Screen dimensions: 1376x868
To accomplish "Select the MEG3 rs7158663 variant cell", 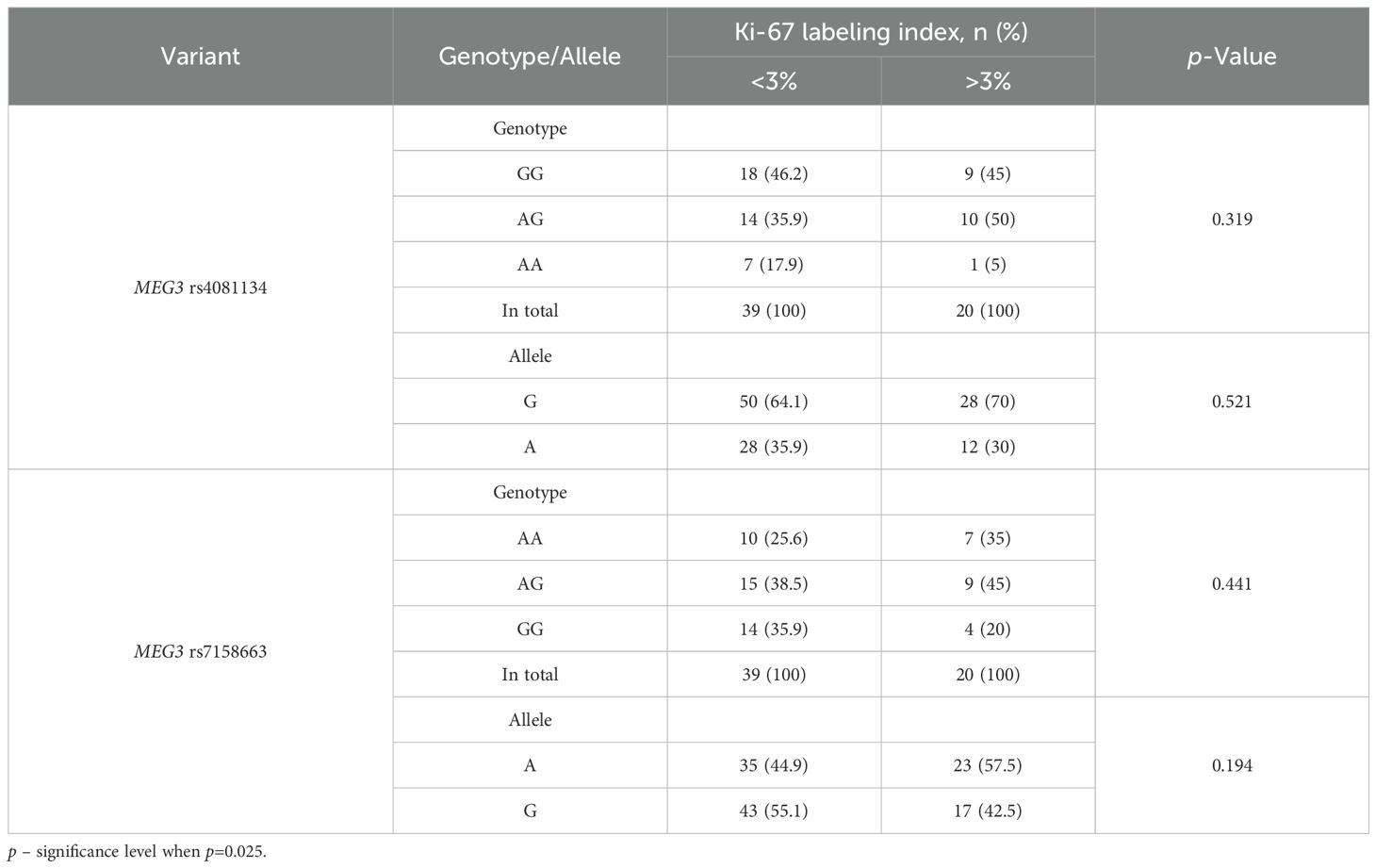I will [200, 651].
